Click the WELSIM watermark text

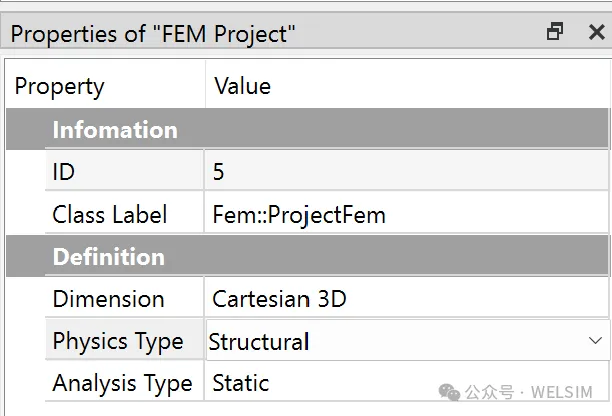click(562, 392)
